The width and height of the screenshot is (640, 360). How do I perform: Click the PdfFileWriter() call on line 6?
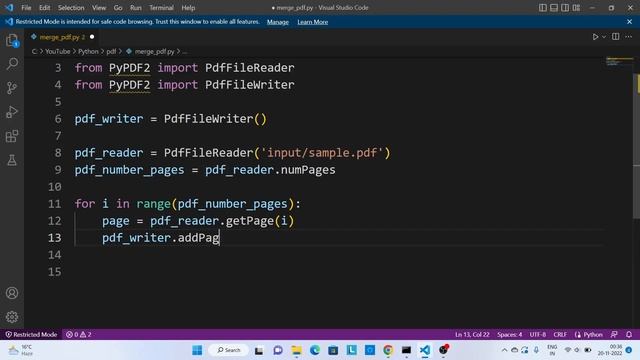coord(215,119)
